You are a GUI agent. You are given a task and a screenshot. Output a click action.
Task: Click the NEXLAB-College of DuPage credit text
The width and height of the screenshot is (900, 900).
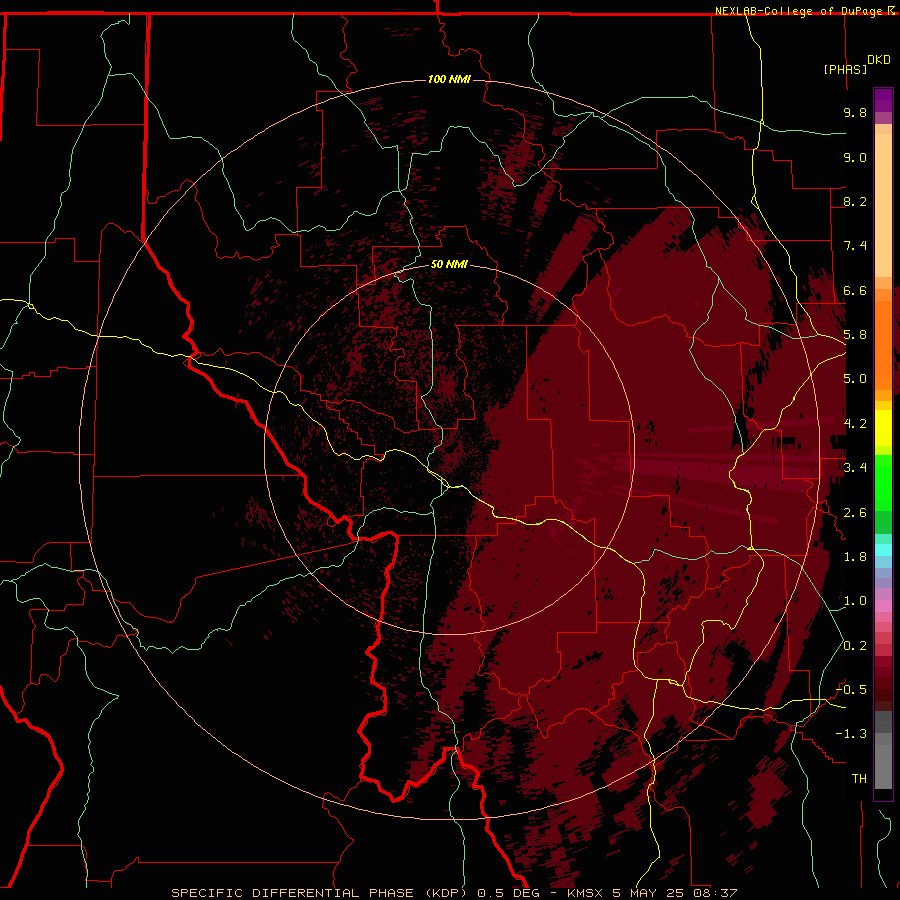(x=798, y=11)
